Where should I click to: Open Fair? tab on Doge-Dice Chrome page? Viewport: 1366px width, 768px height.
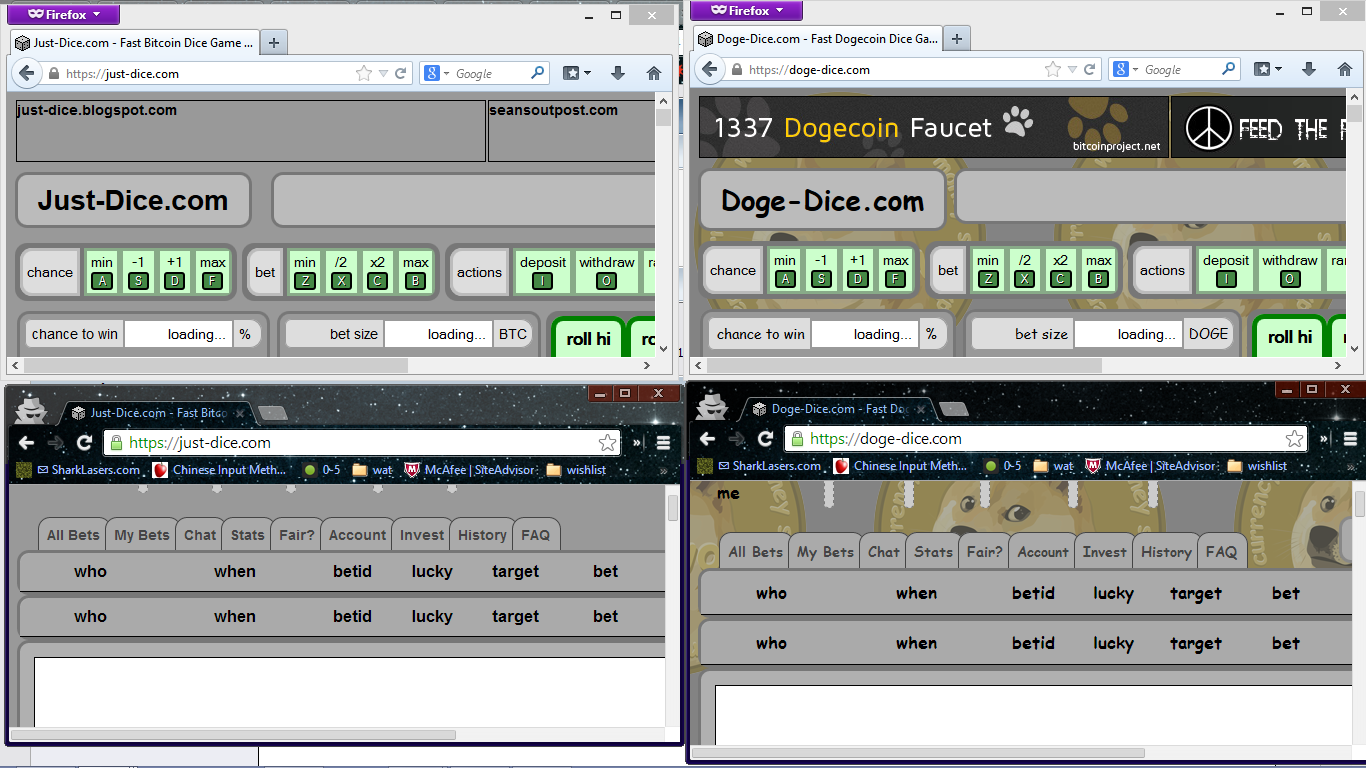pyautogui.click(x=984, y=552)
